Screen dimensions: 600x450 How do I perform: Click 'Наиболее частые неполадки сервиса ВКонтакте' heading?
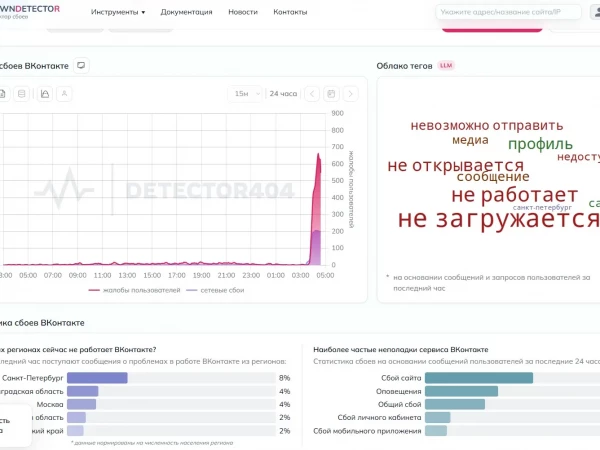pos(401,349)
